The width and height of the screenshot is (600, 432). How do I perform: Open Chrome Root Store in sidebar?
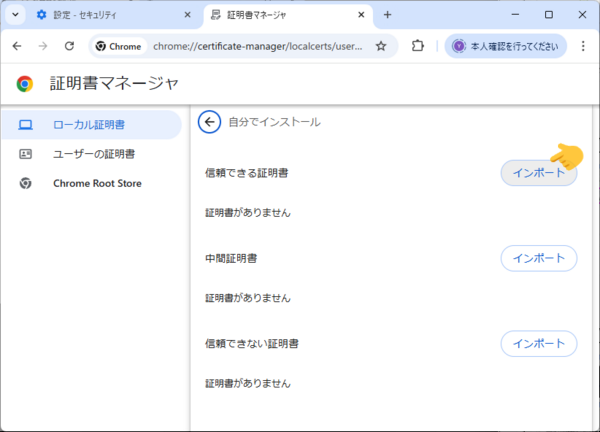pos(91,183)
